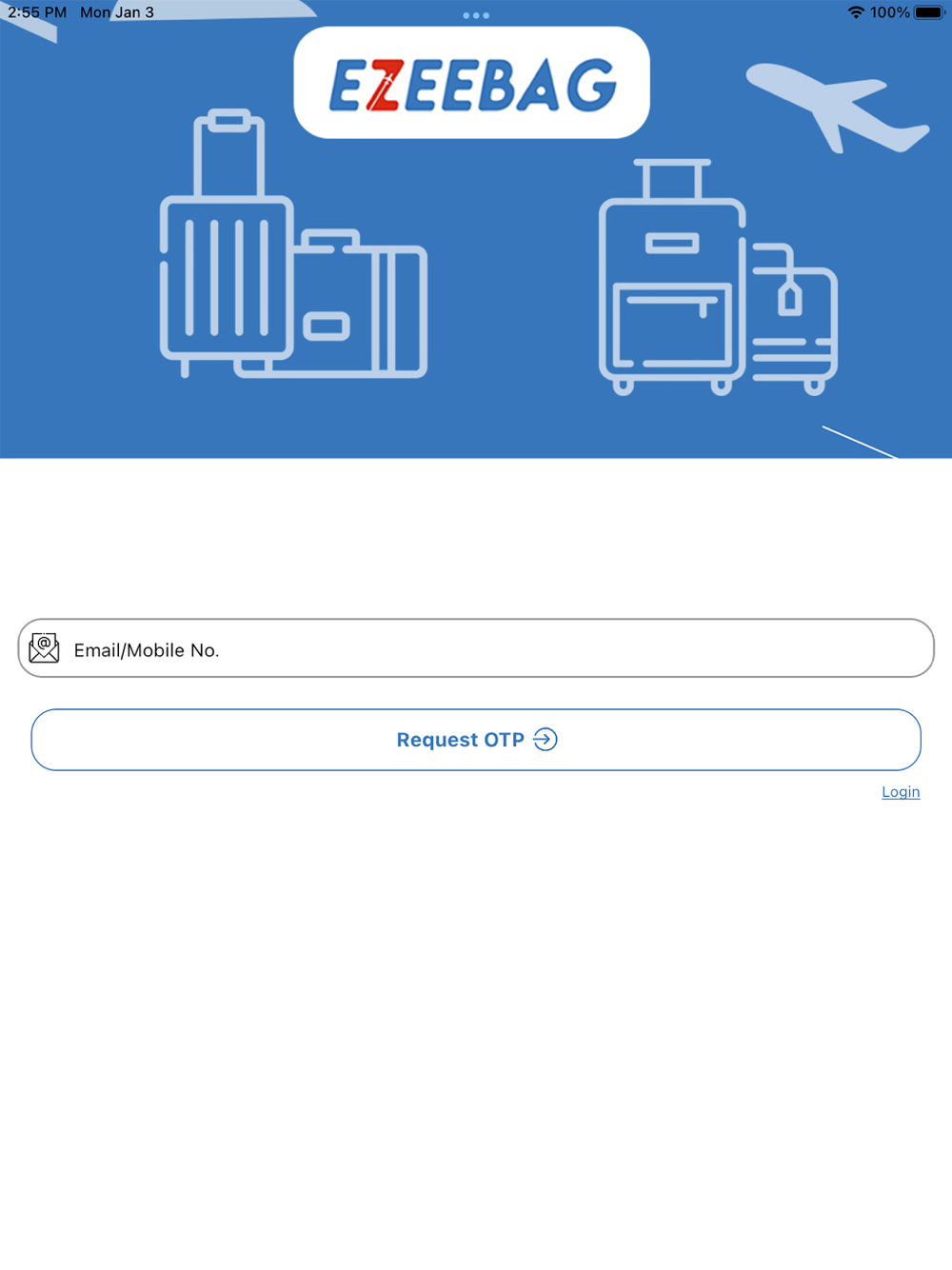This screenshot has width=952, height=1270.
Task: Focus the Email/Mobile No. field
Action: tap(476, 648)
